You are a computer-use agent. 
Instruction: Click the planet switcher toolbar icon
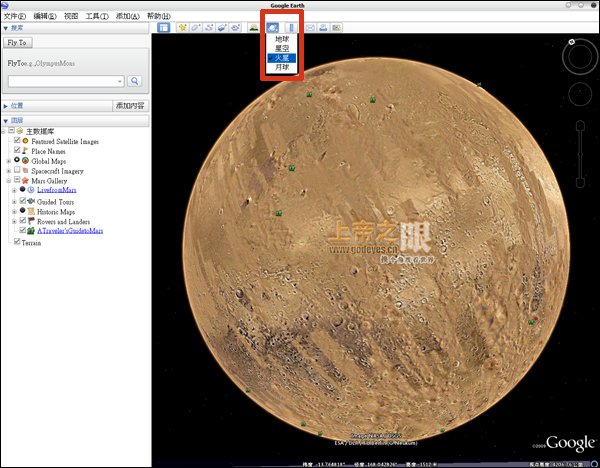tap(272, 28)
